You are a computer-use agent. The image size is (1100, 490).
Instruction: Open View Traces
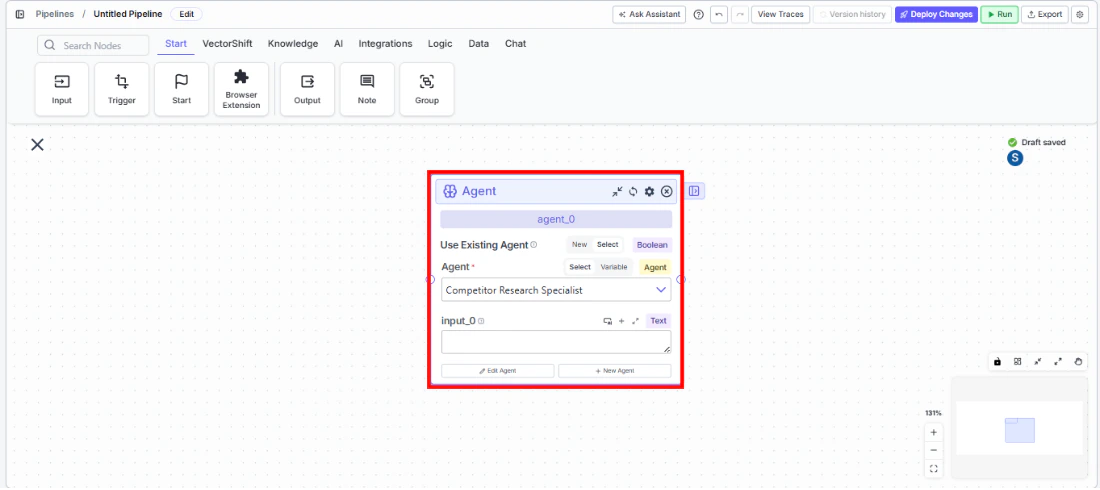(x=781, y=14)
